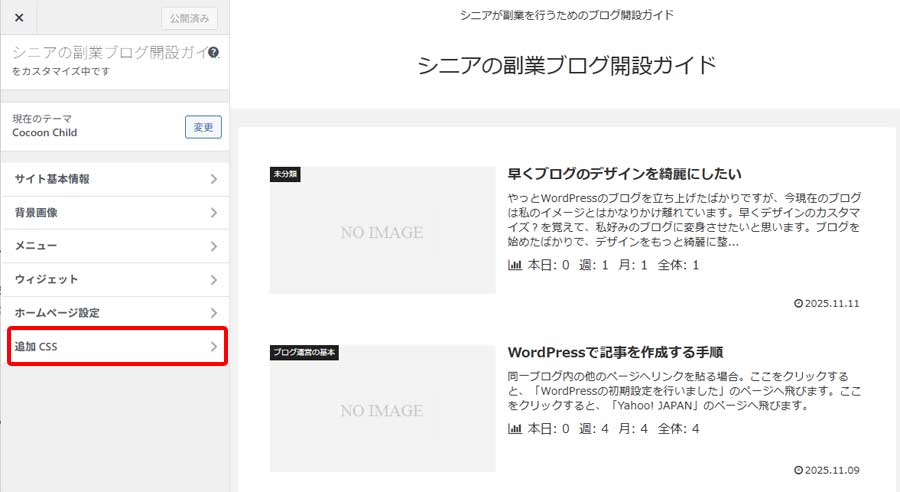Viewport: 900px width, 492px height.
Task: Open the 早くブログのデザインを綺麗にしたい post
Action: (x=624, y=174)
